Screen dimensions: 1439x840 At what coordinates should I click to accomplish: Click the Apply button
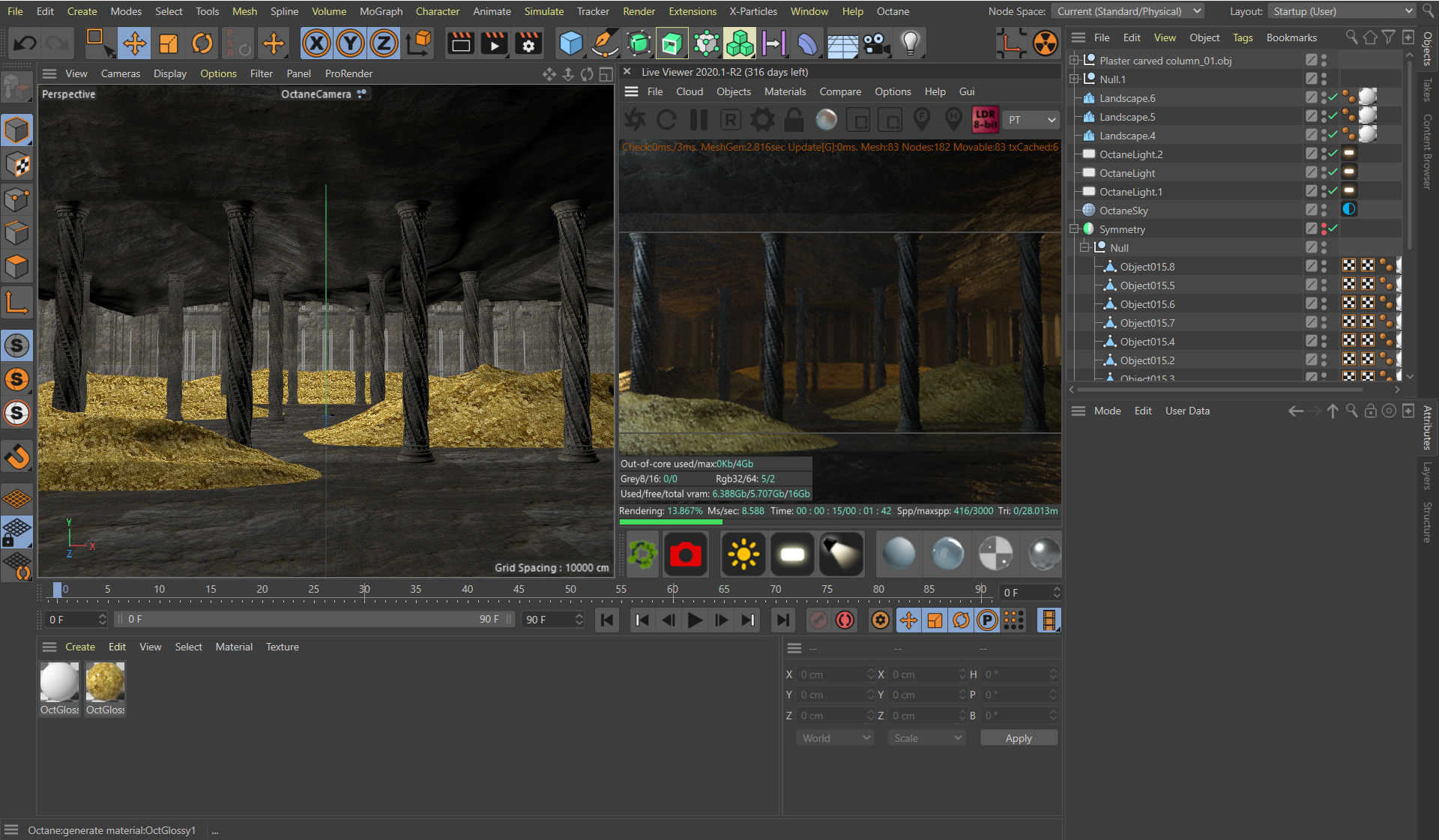pos(1018,738)
